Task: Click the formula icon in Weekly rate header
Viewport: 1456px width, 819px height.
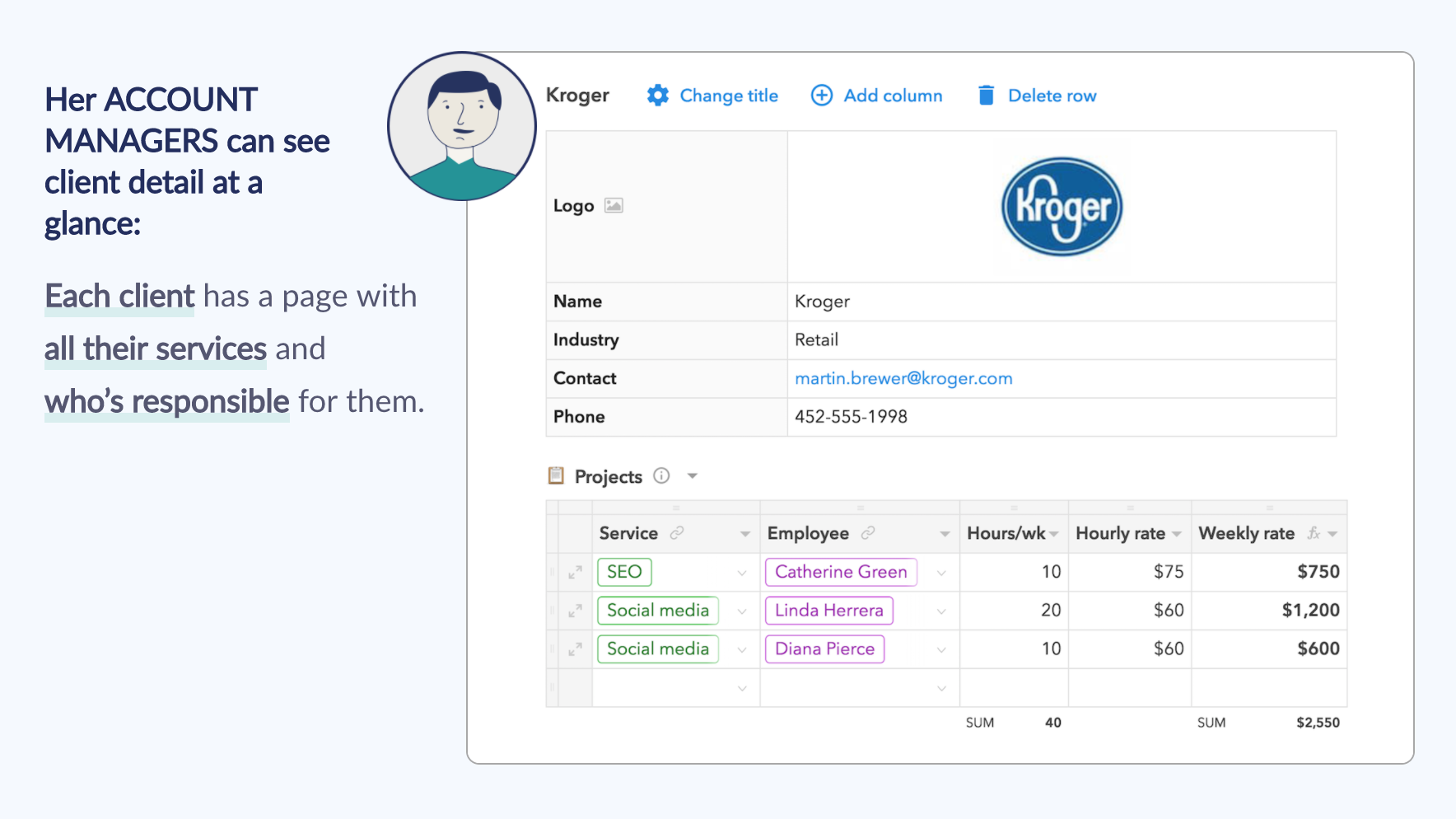Action: (1314, 533)
